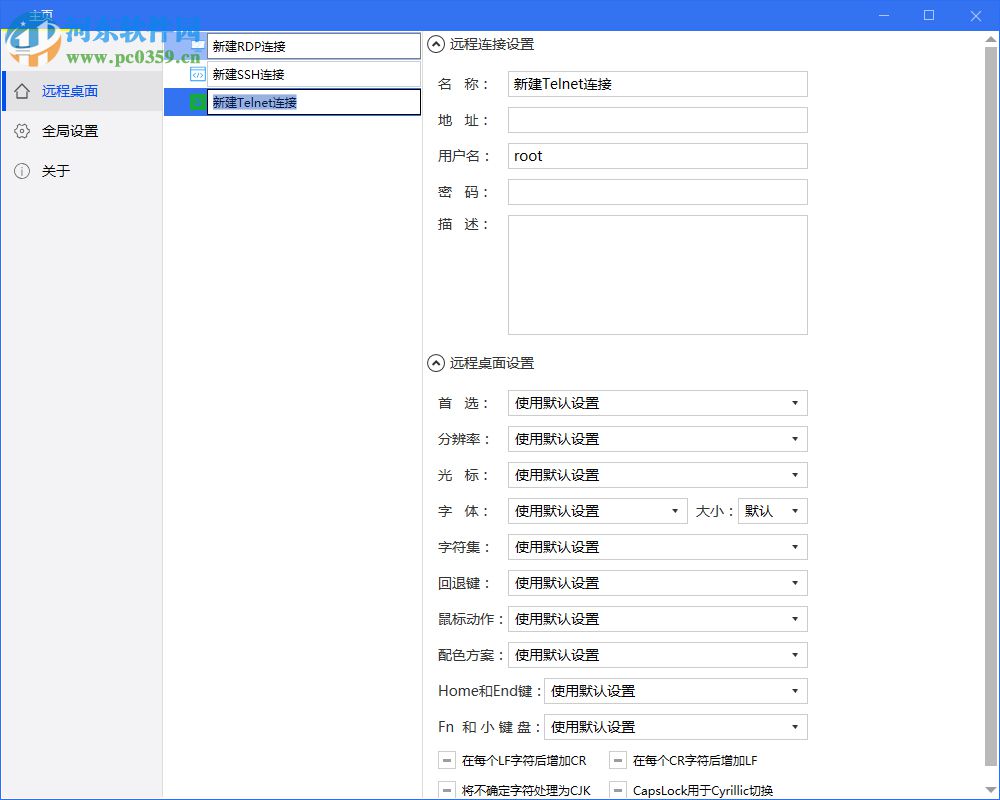Toggle 将不确定字符处理为CJK option
This screenshot has height=800, width=1000.
pyautogui.click(x=446, y=790)
